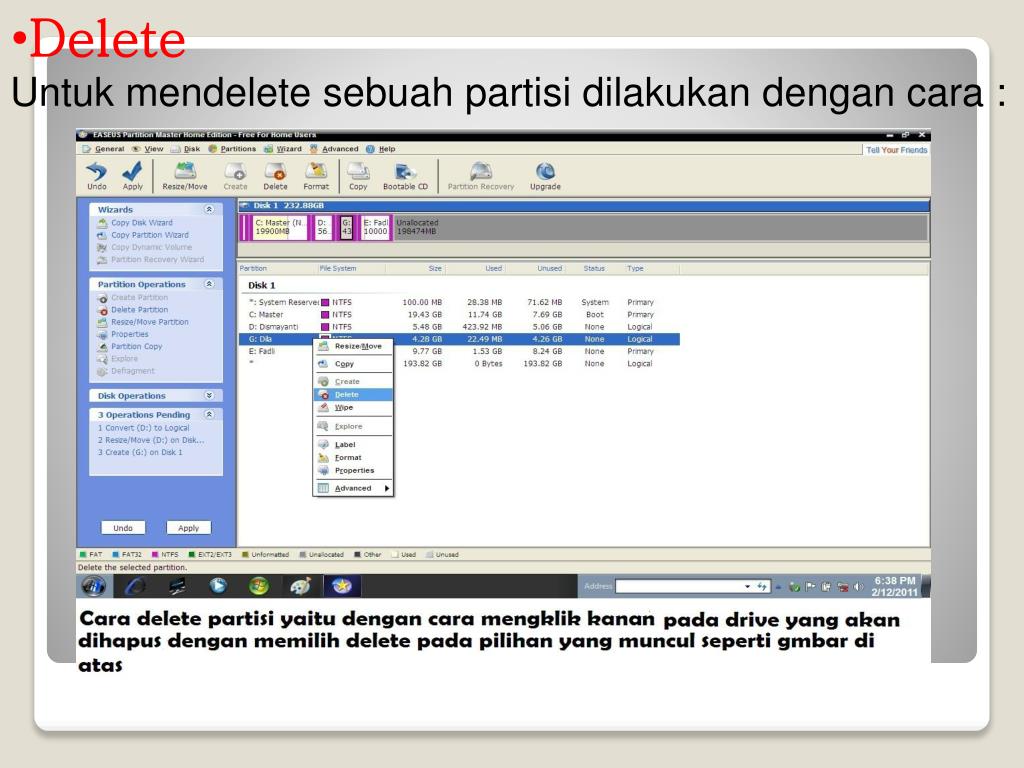Choose Copy in context menu
The image size is (1024, 768).
[x=353, y=364]
